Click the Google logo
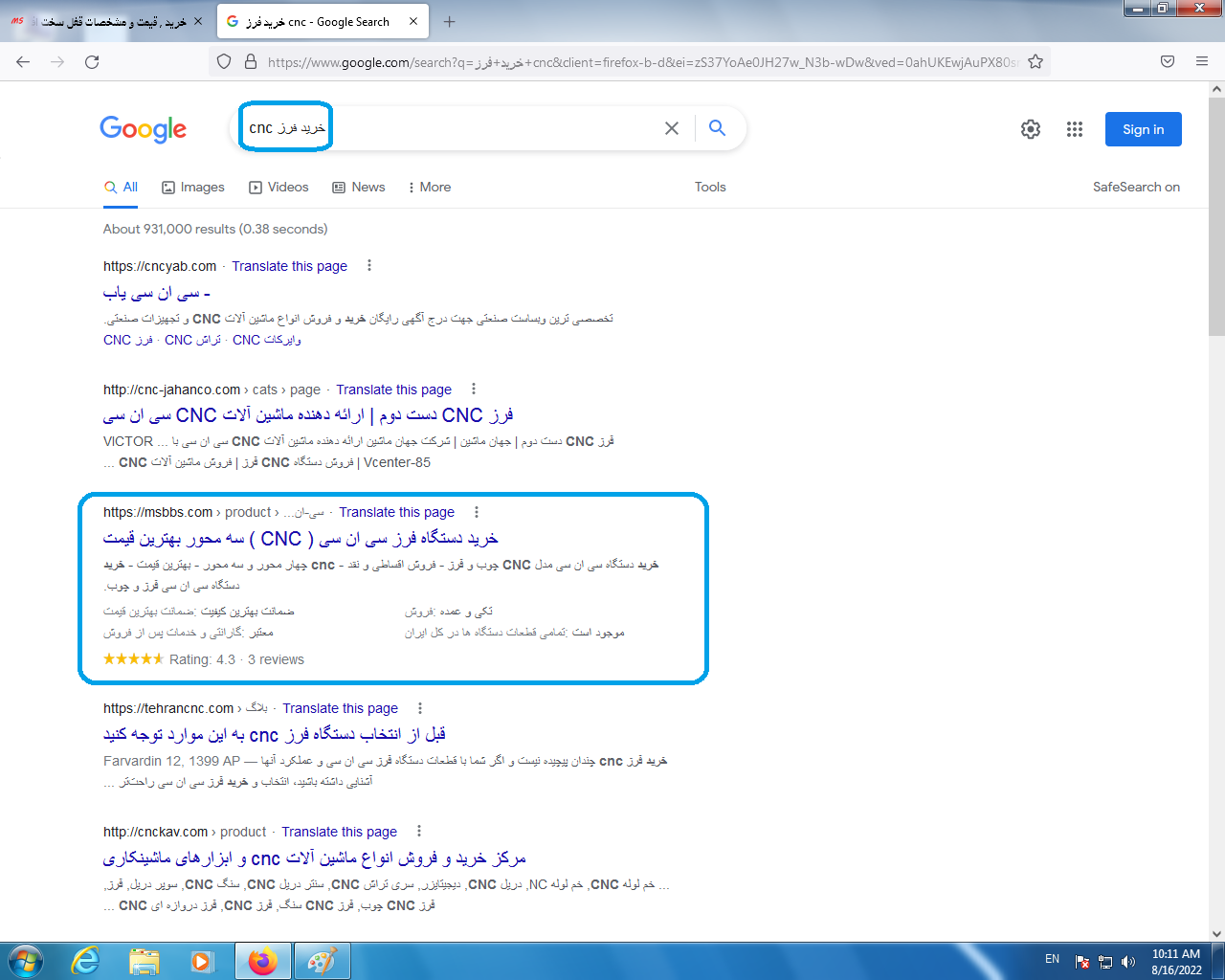Viewport: 1225px width, 980px height. pos(144,129)
